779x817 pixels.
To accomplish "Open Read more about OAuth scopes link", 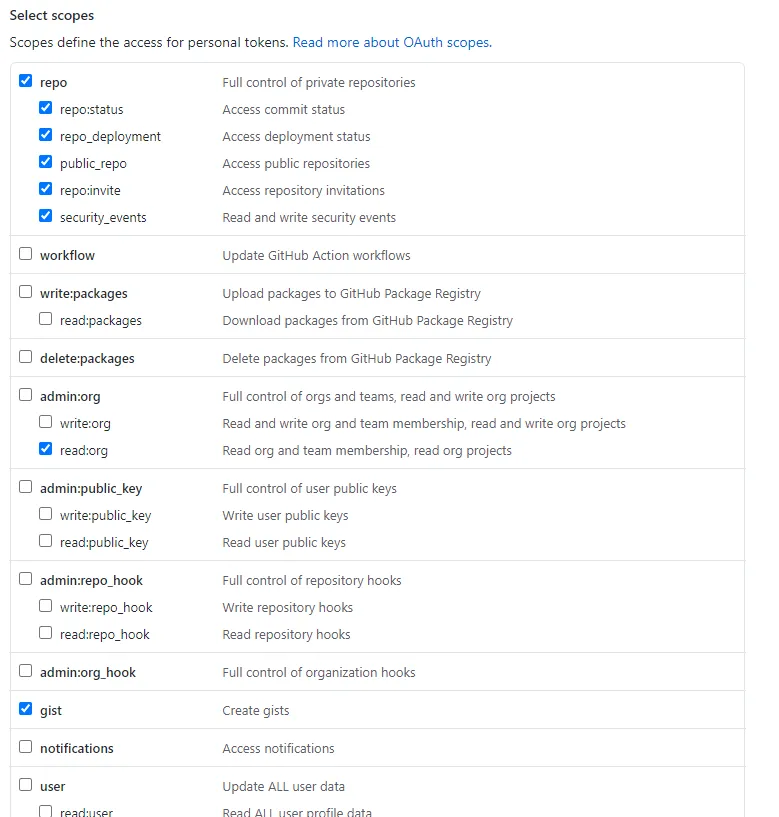I will 392,43.
